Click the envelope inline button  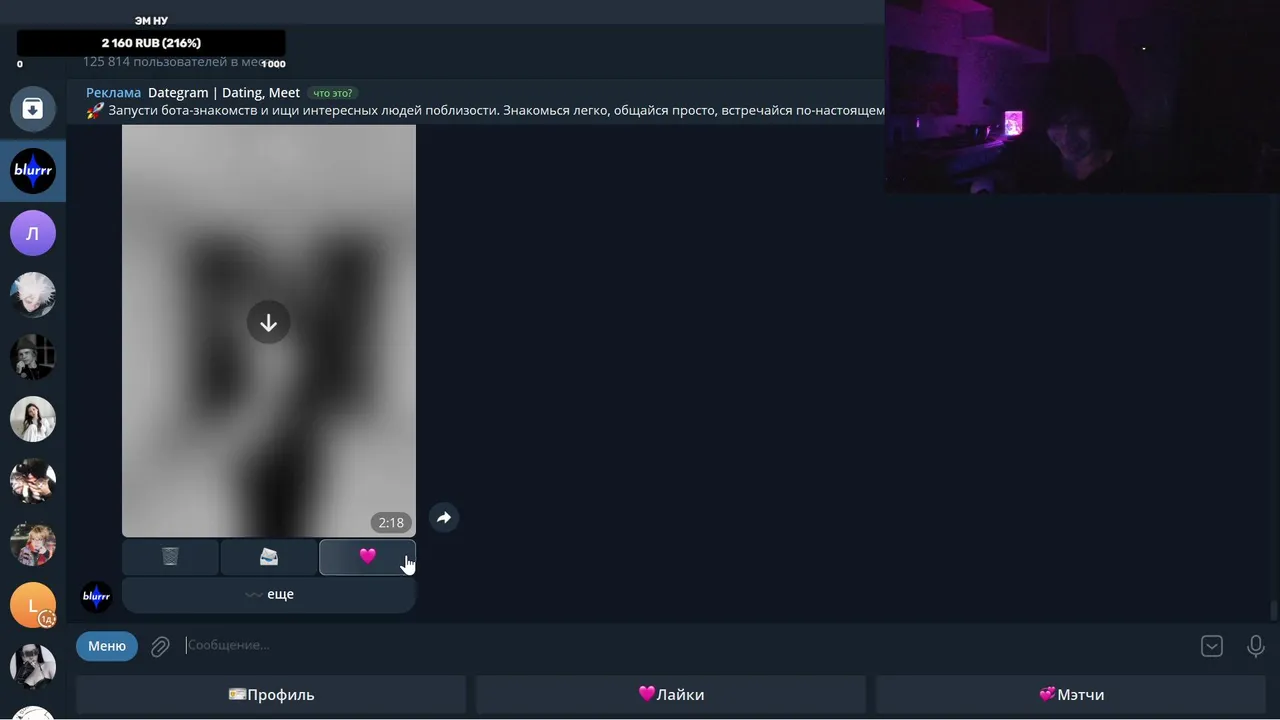tap(268, 557)
